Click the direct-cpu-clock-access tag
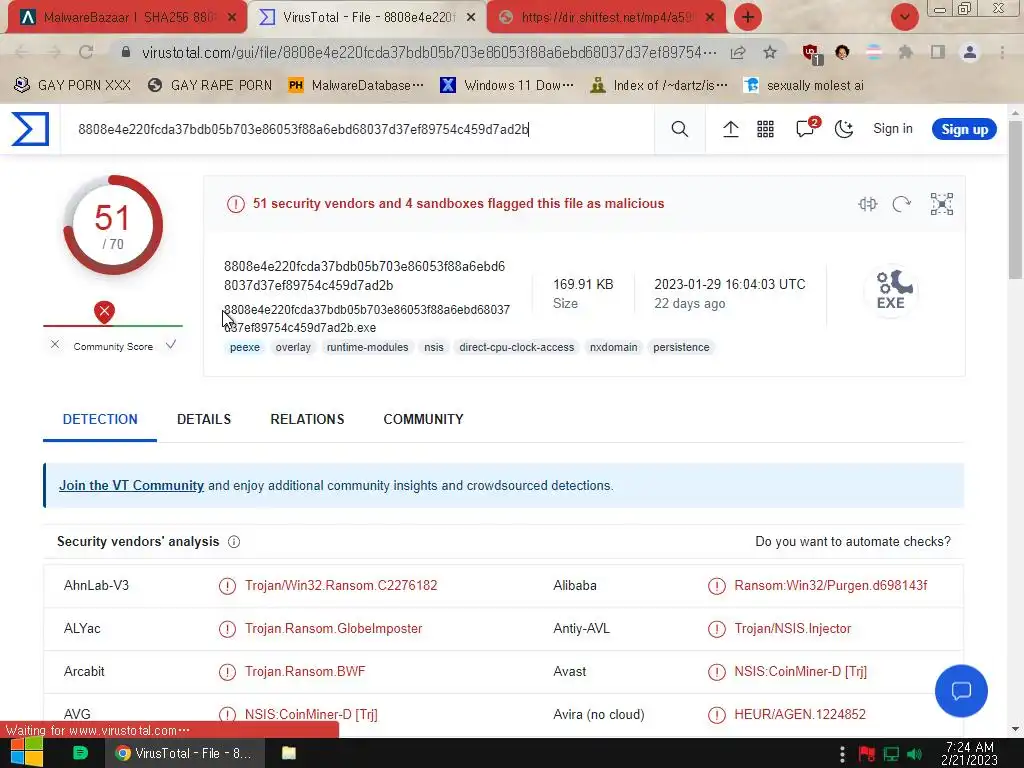This screenshot has width=1024, height=768. click(x=517, y=347)
